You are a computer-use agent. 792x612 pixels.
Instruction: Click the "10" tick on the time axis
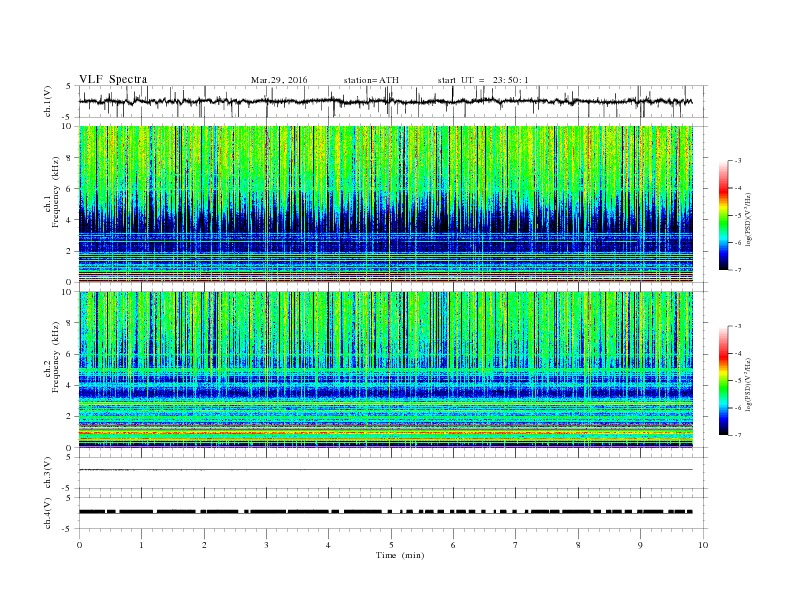(703, 545)
